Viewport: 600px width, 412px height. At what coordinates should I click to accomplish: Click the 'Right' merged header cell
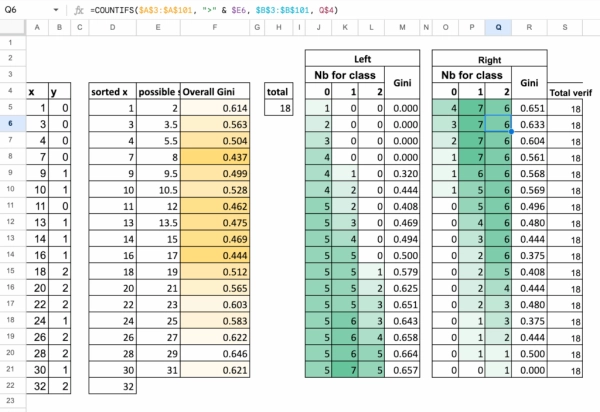489,59
